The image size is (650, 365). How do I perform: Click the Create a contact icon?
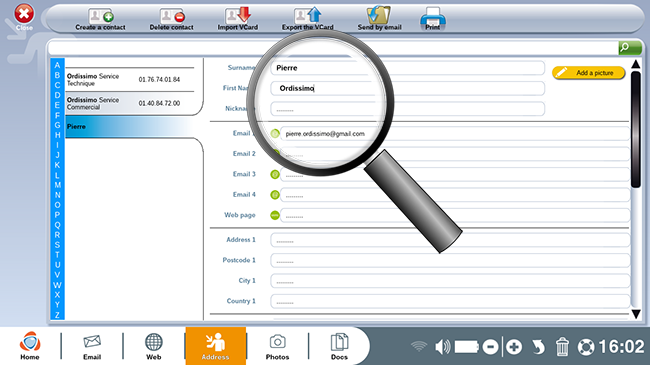coord(101,16)
